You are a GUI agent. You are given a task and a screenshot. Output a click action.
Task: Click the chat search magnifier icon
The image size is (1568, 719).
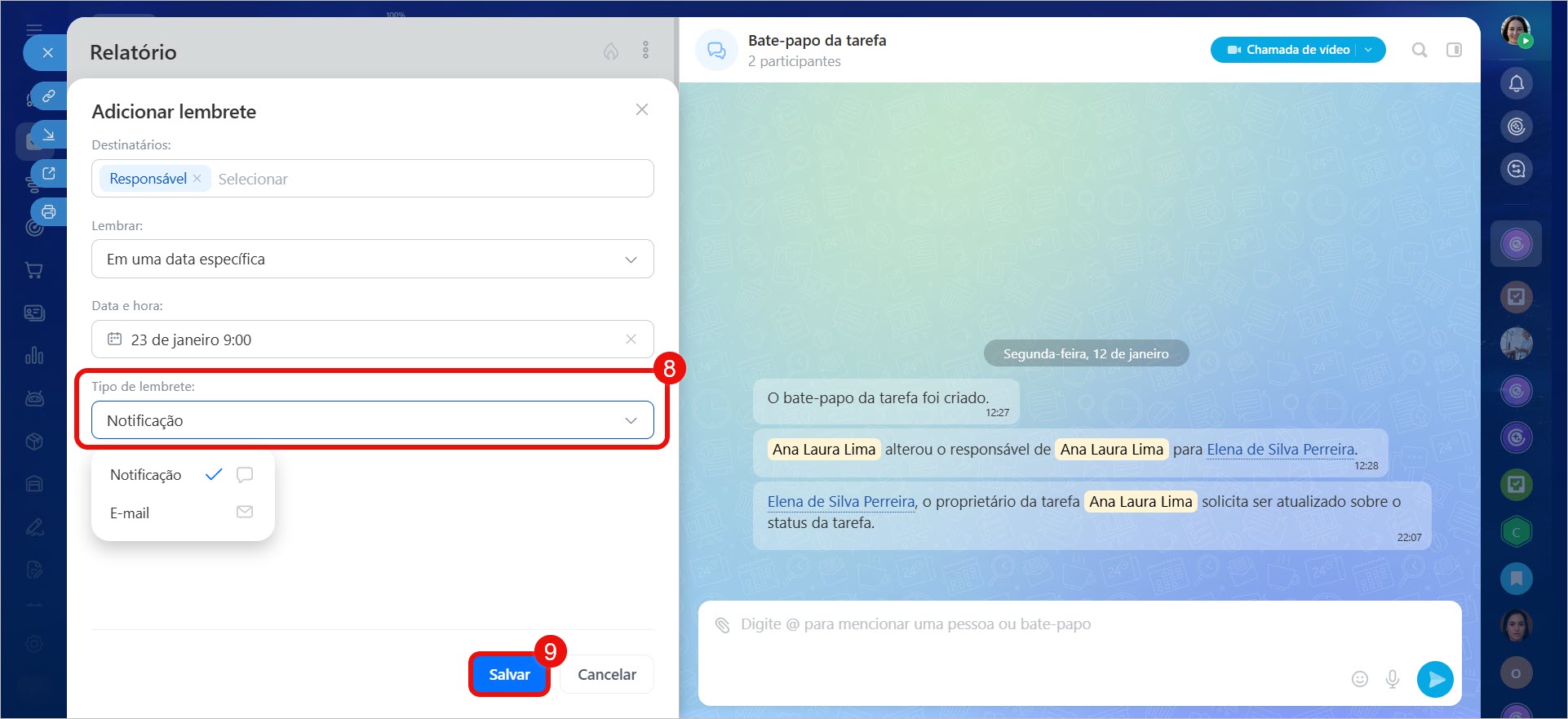point(1420,50)
